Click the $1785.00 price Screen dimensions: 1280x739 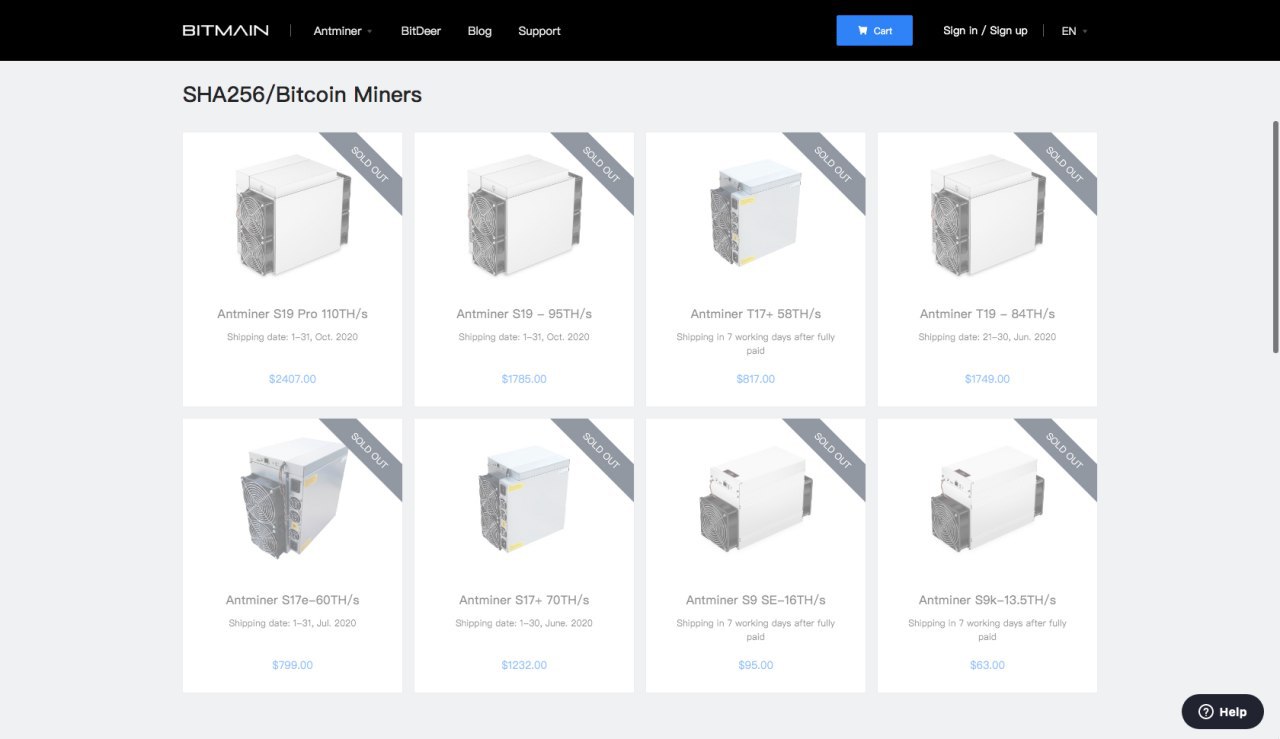(524, 379)
